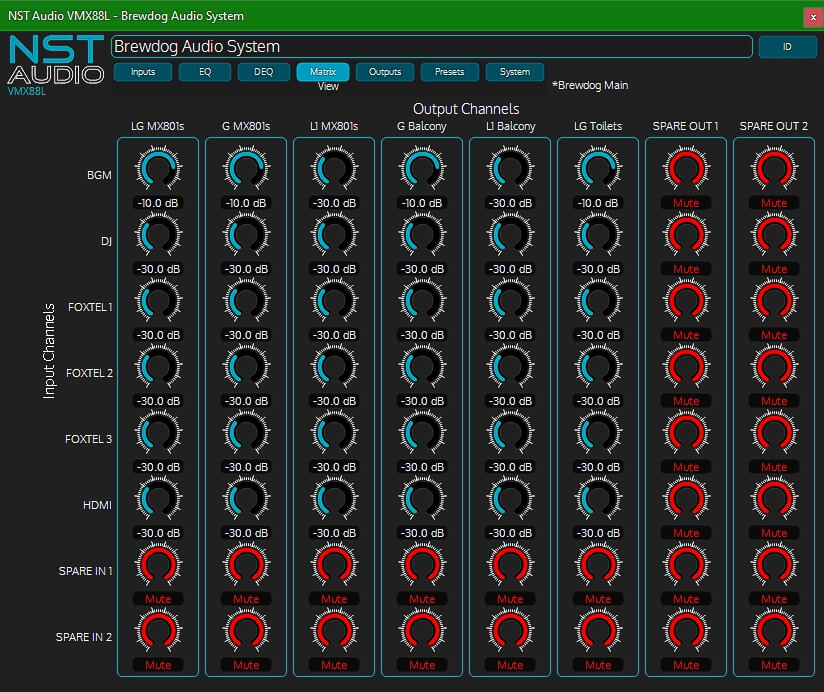Switch to the DEQ tab
The width and height of the screenshot is (824, 692).
tap(264, 72)
